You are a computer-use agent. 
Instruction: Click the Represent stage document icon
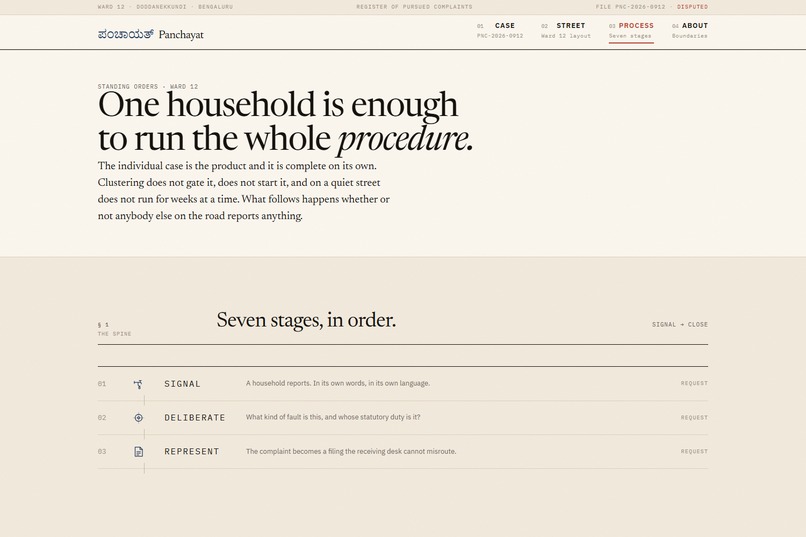pyautogui.click(x=138, y=452)
